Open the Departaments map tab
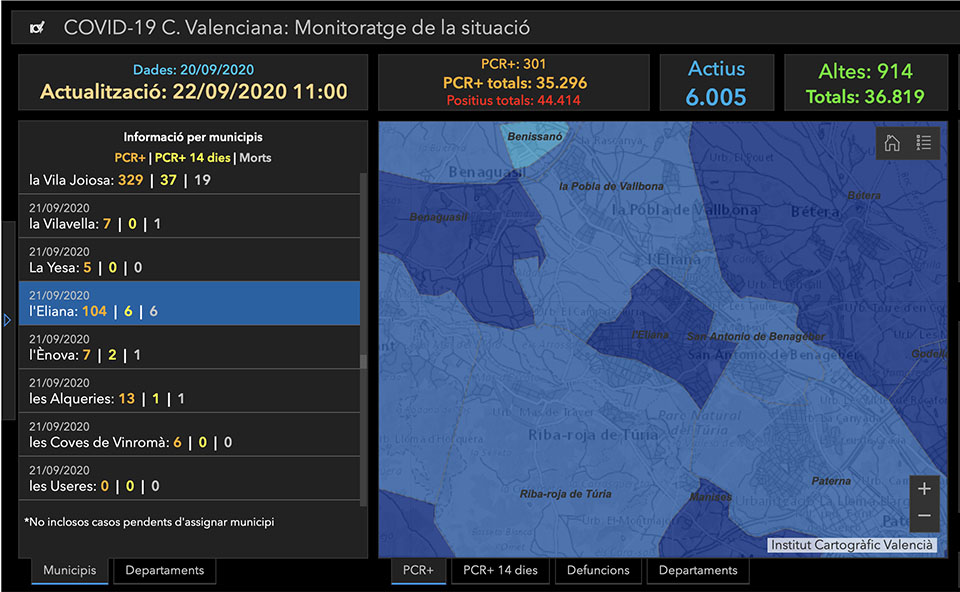Viewport: 960px width, 592px height. coord(698,570)
